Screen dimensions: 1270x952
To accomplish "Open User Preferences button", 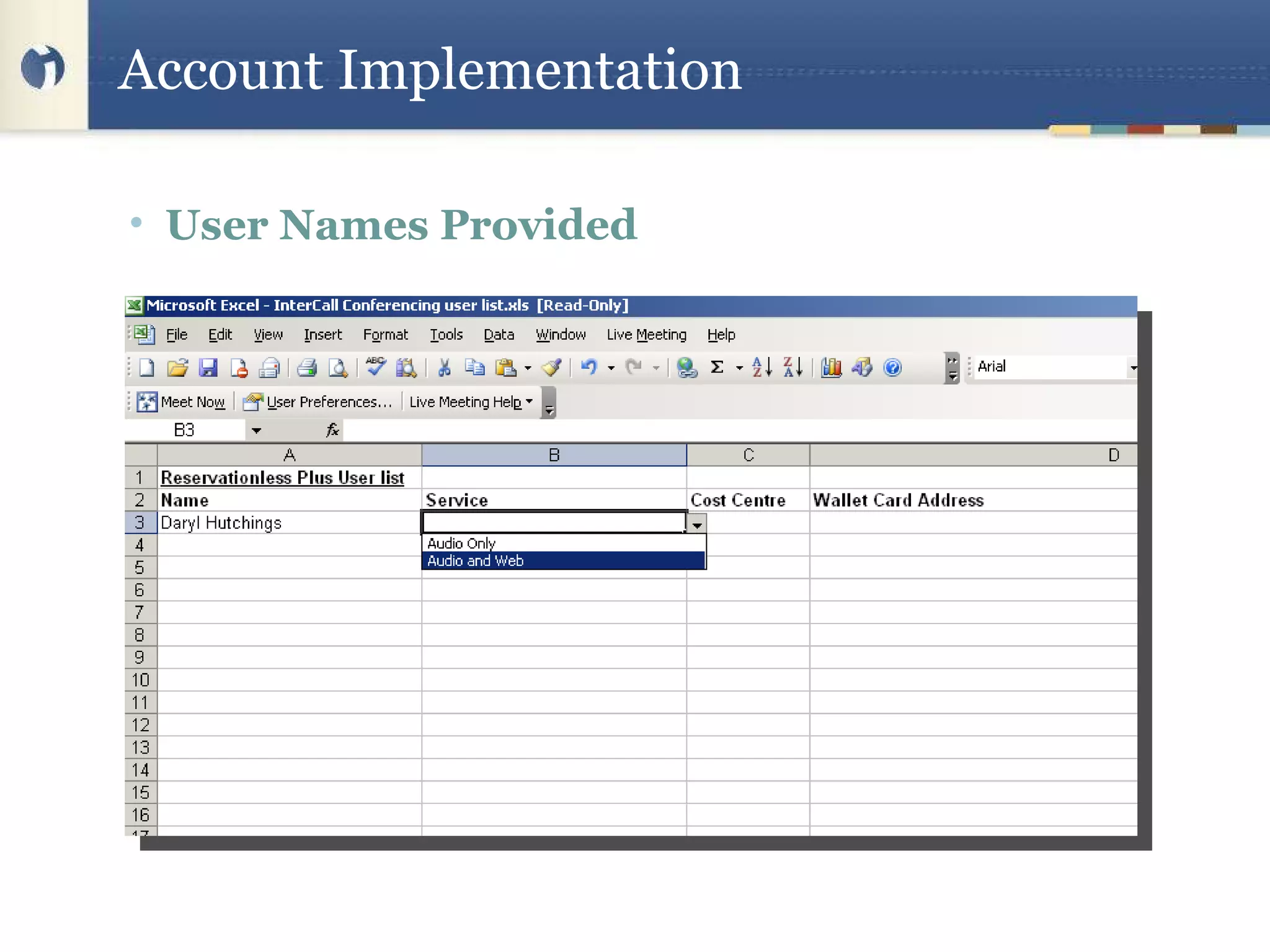I will (x=317, y=402).
